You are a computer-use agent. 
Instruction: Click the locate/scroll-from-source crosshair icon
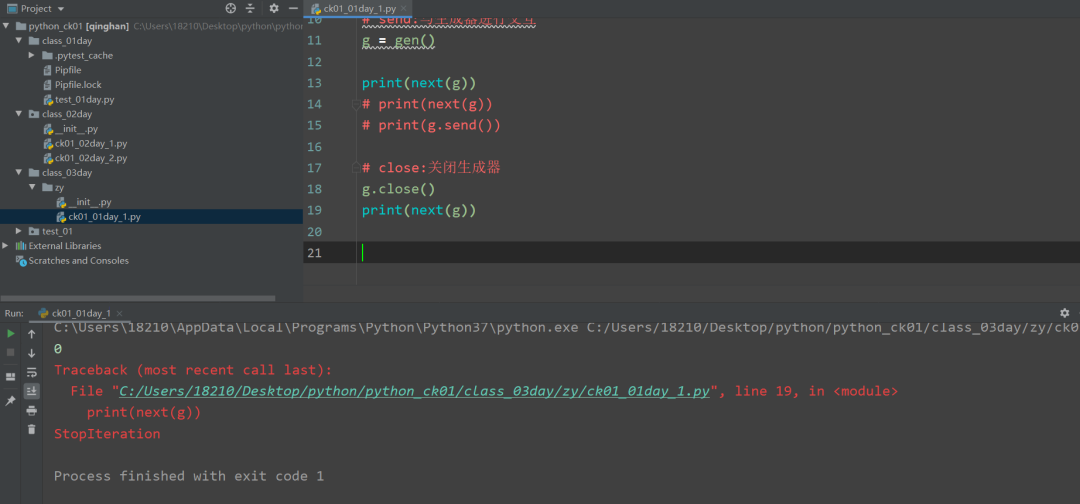tap(231, 8)
